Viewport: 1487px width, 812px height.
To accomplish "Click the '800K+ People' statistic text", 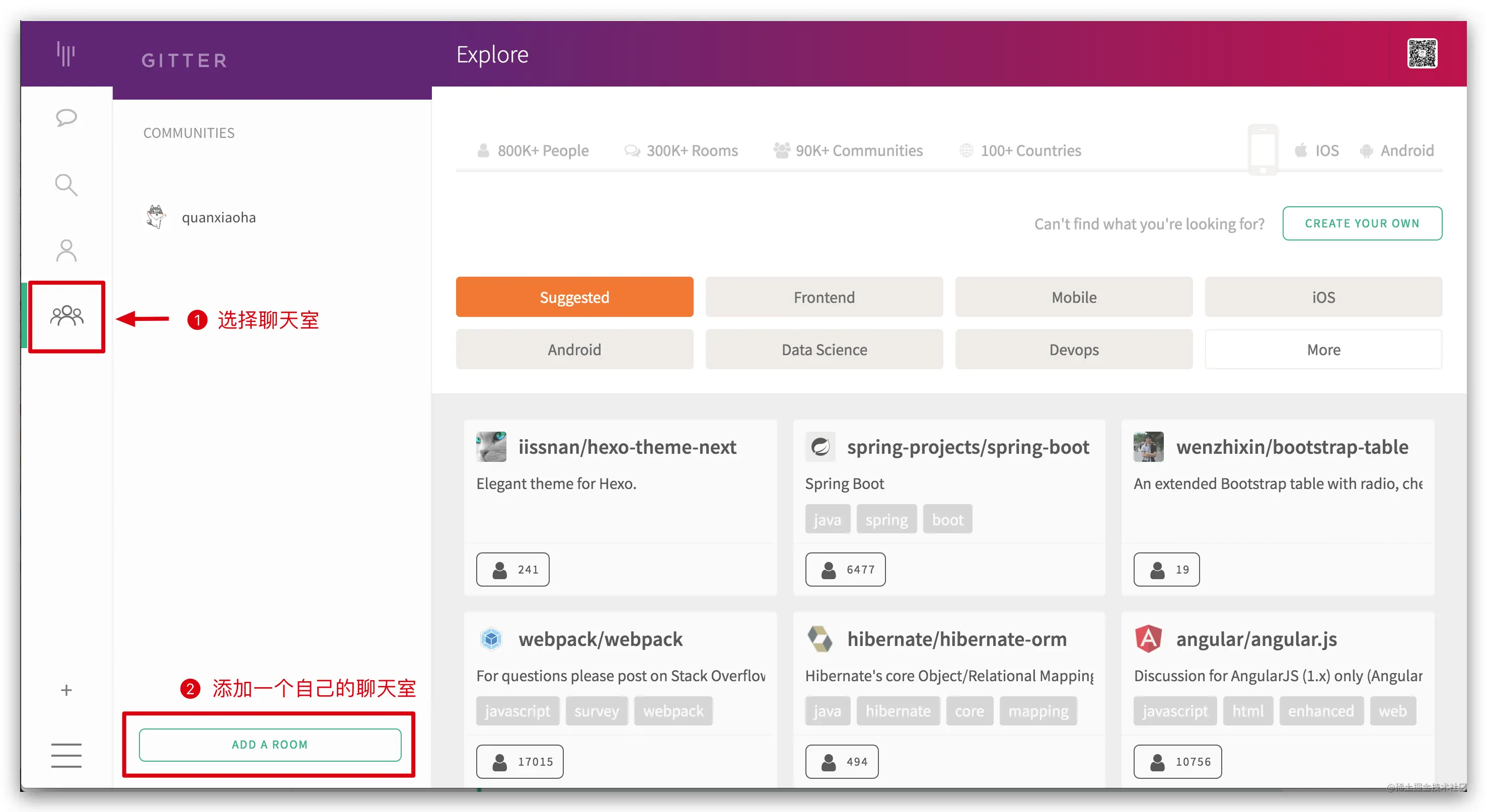I will (543, 150).
